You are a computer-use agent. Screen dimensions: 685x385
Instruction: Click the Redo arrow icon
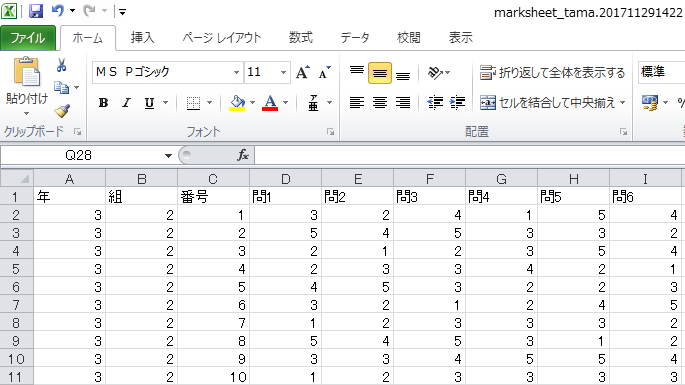[x=90, y=10]
